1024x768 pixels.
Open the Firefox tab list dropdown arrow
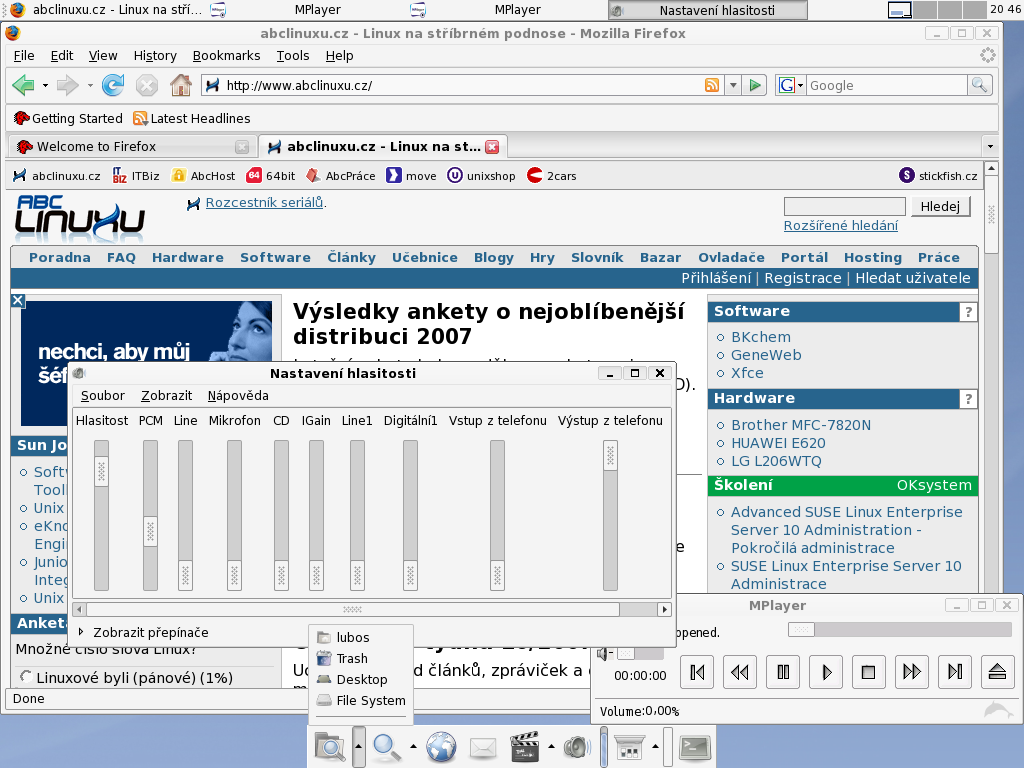click(990, 146)
